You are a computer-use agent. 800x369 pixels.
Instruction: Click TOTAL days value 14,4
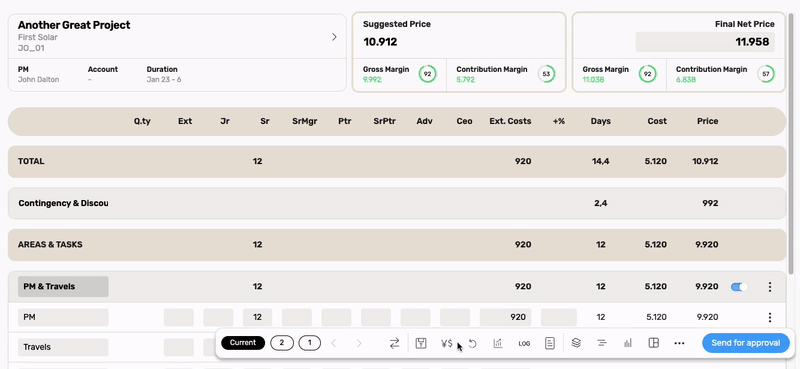pyautogui.click(x=601, y=161)
